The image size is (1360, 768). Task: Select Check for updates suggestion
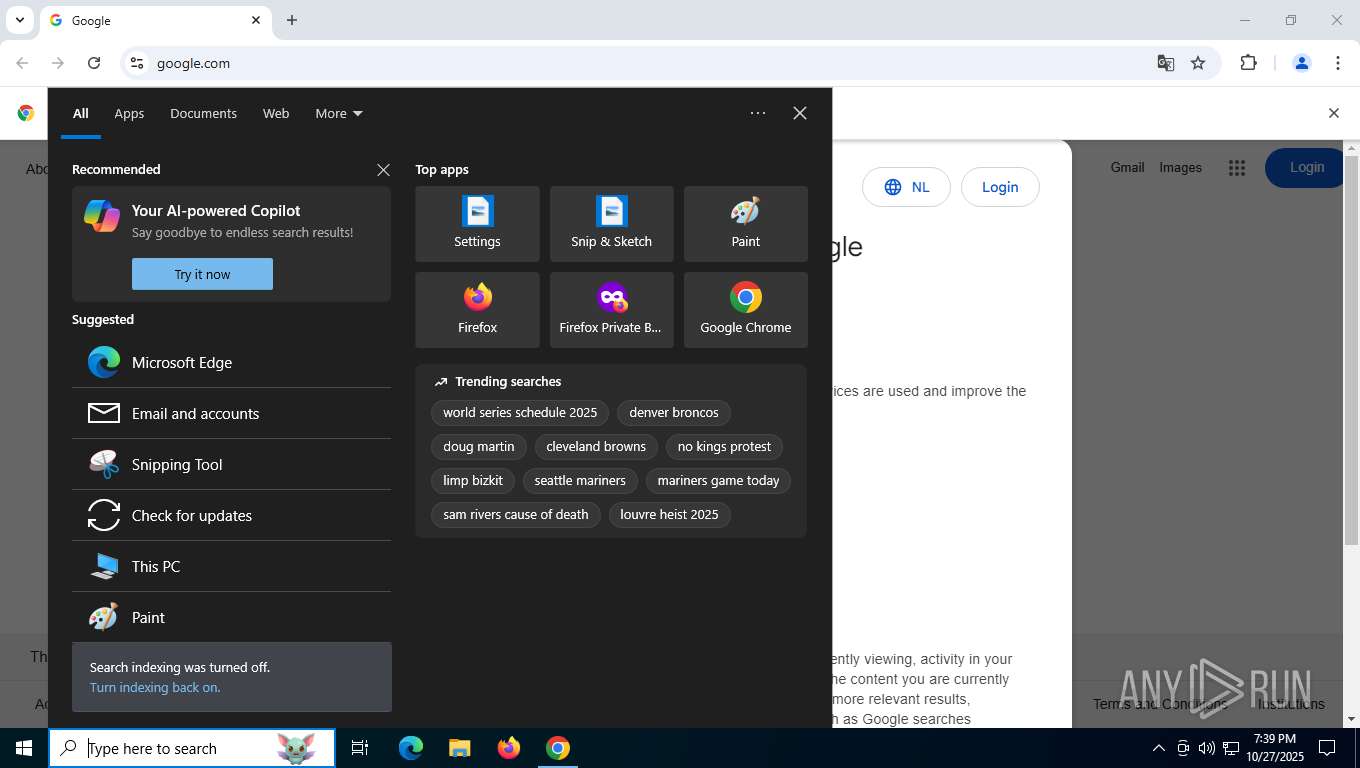pos(231,515)
